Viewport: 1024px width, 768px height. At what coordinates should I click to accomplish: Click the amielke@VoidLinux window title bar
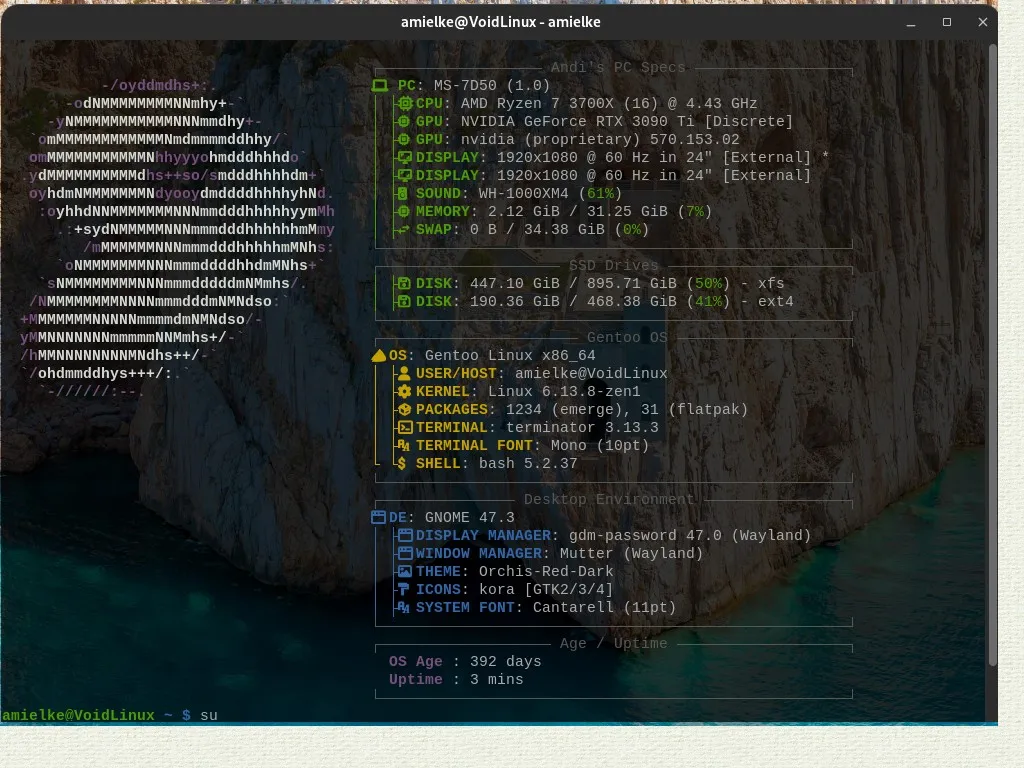tap(500, 22)
